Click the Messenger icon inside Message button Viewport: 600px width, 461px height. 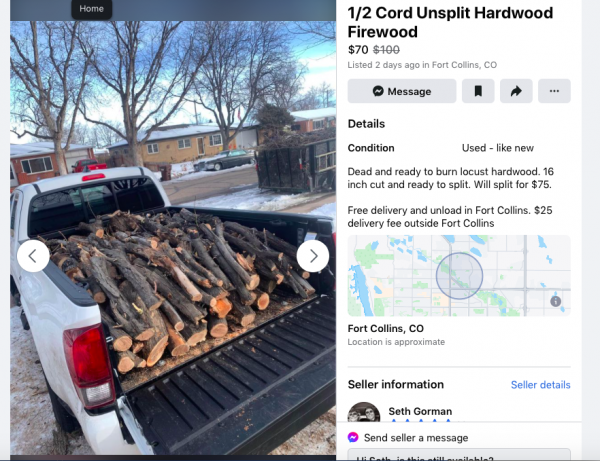click(378, 91)
